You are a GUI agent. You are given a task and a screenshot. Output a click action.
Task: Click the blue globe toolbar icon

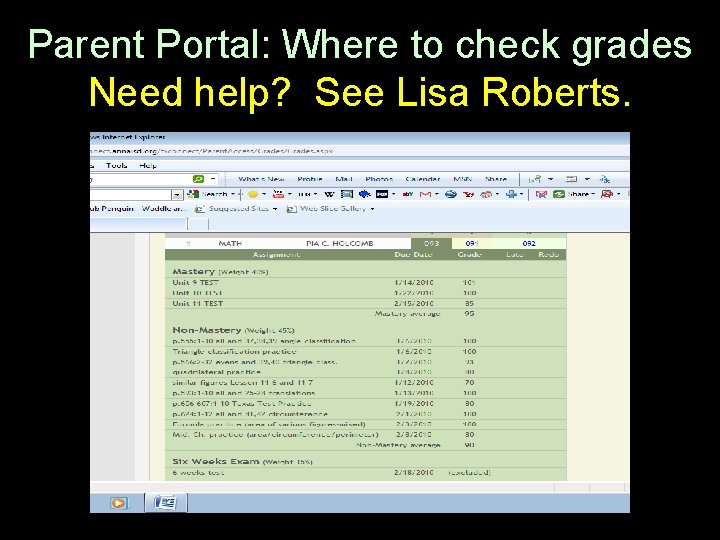(x=450, y=194)
